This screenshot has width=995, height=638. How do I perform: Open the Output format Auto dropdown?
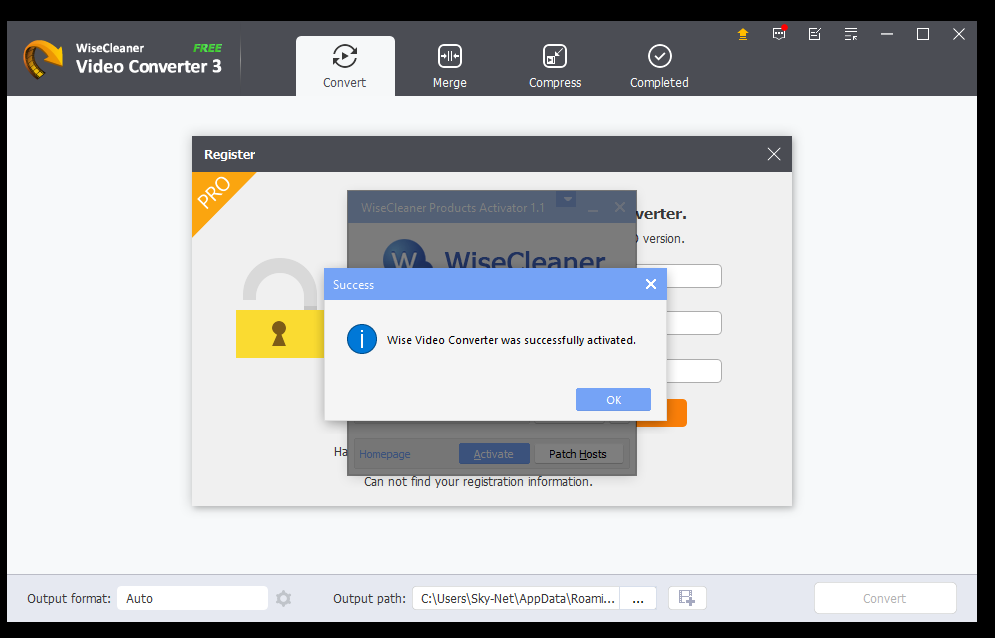pyautogui.click(x=192, y=598)
